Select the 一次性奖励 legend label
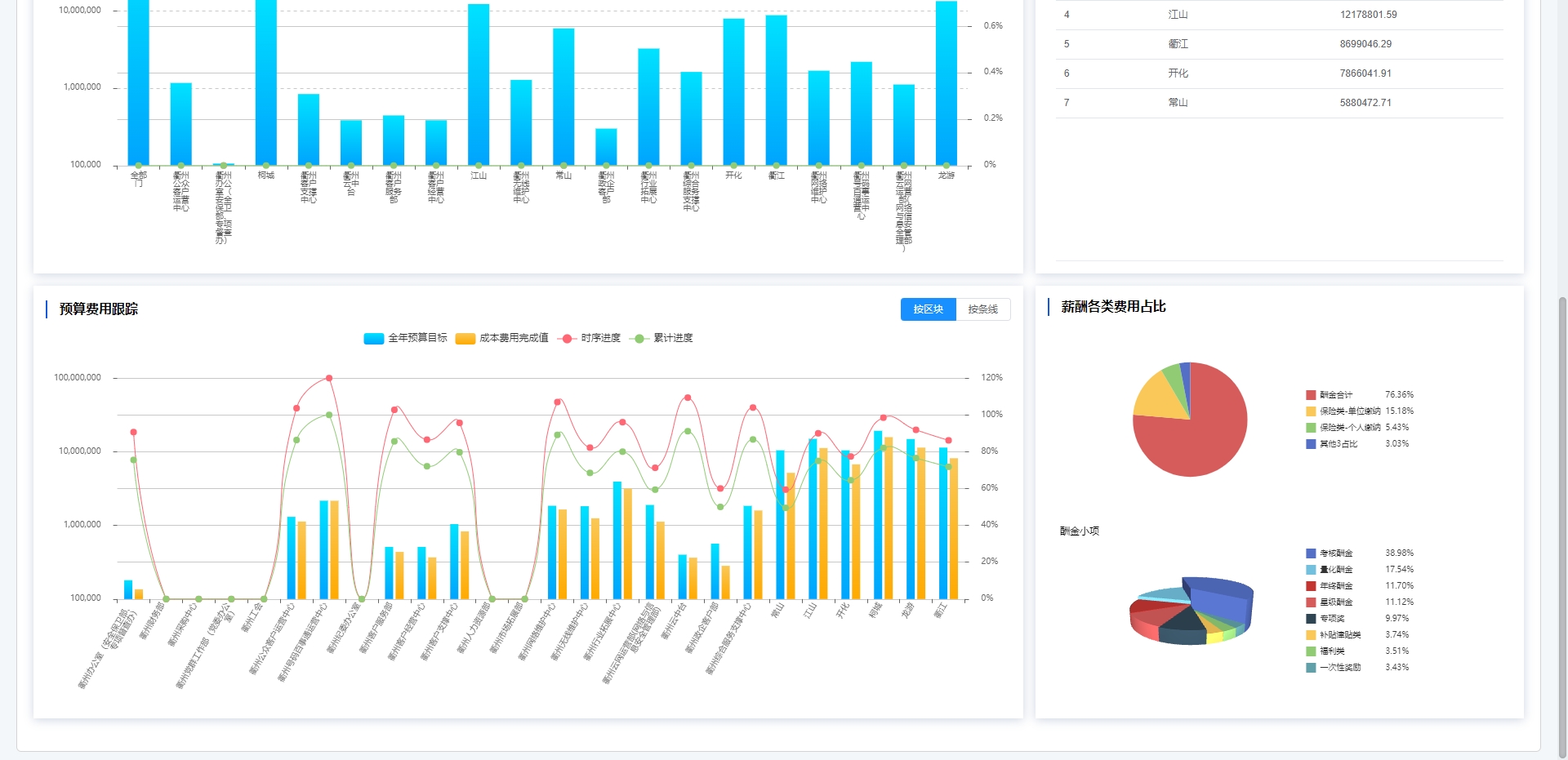The height and width of the screenshot is (760, 1568). (1340, 668)
